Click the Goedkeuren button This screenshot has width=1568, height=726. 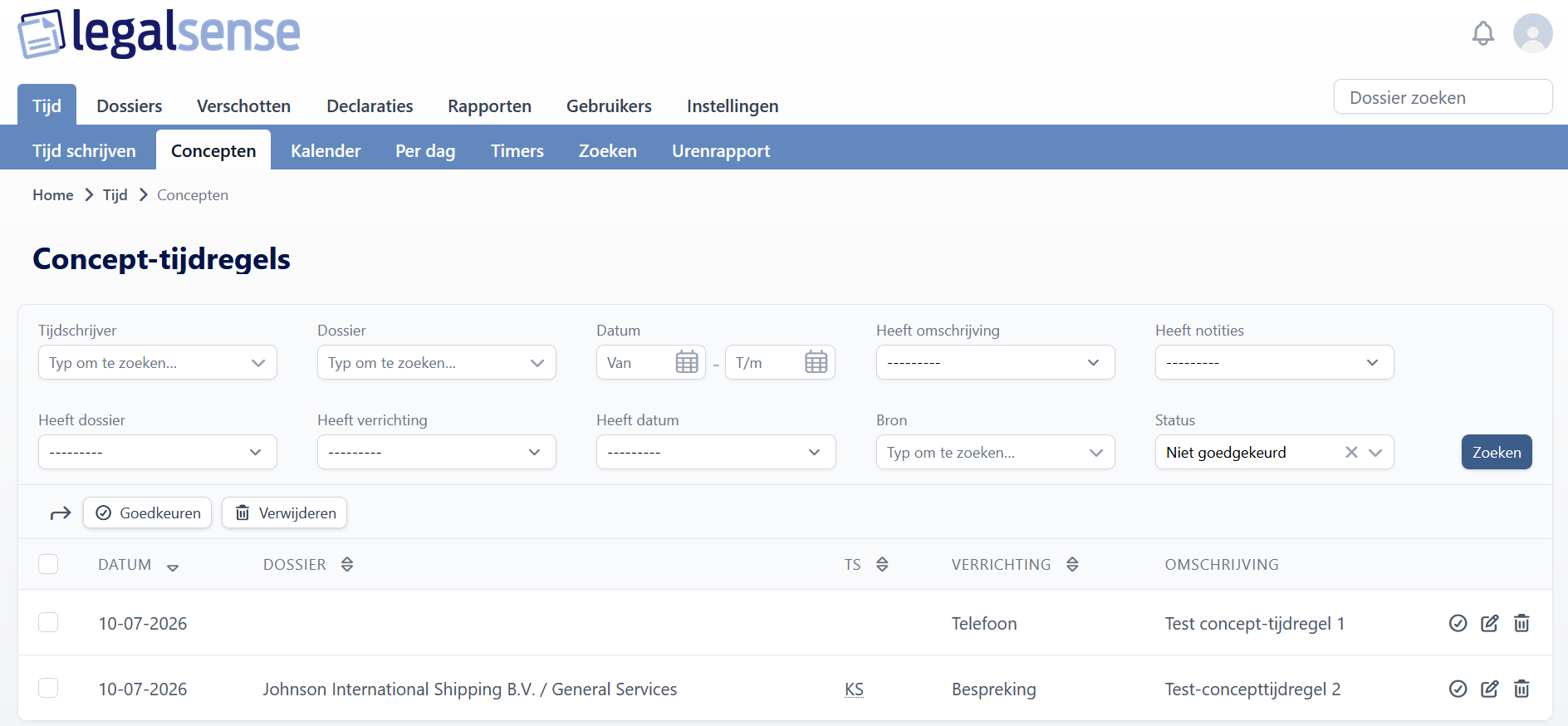[147, 513]
